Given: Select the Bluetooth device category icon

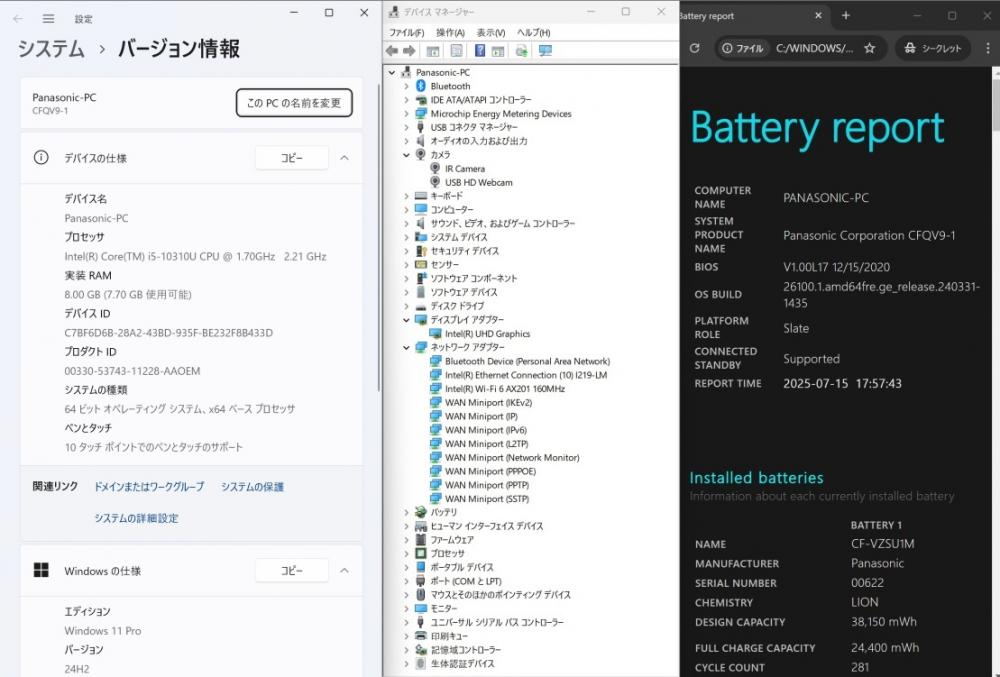Looking at the screenshot, I should (x=421, y=86).
